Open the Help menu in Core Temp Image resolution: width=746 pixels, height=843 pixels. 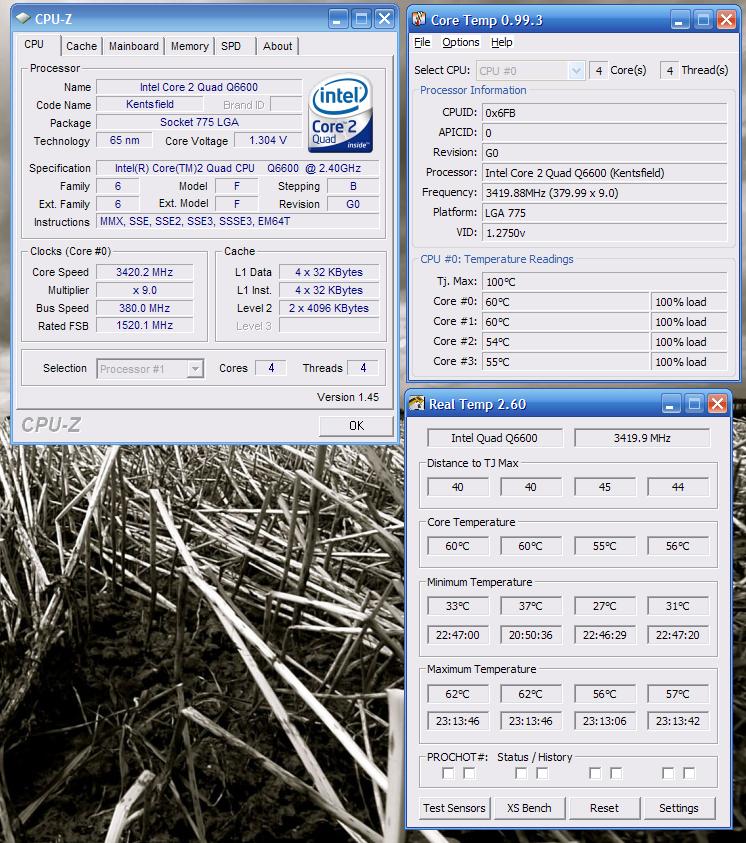pos(501,42)
